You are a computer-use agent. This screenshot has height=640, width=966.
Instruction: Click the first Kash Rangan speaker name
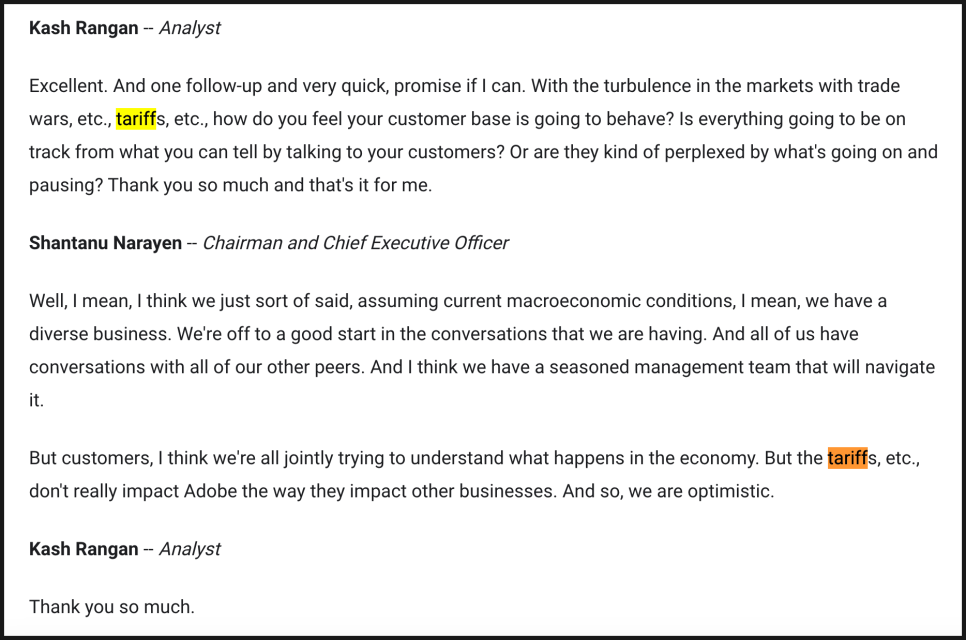point(84,28)
